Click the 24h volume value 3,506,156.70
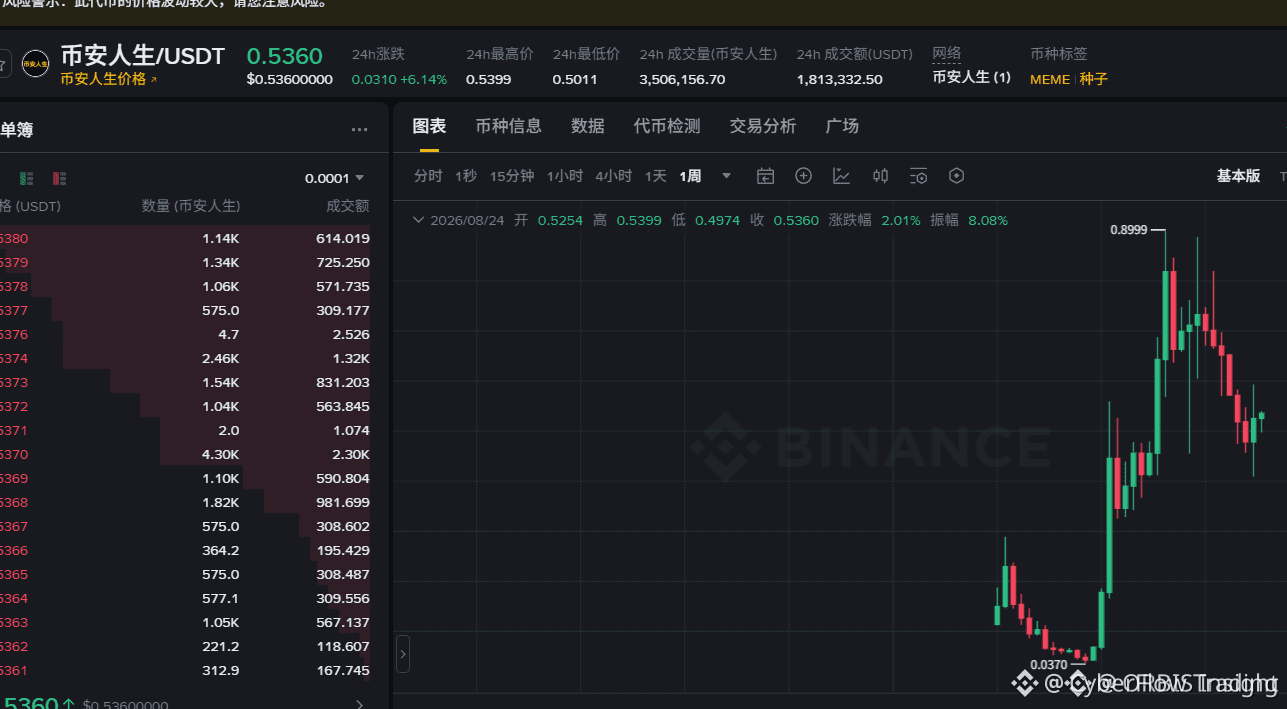The image size is (1287, 709). (x=682, y=79)
